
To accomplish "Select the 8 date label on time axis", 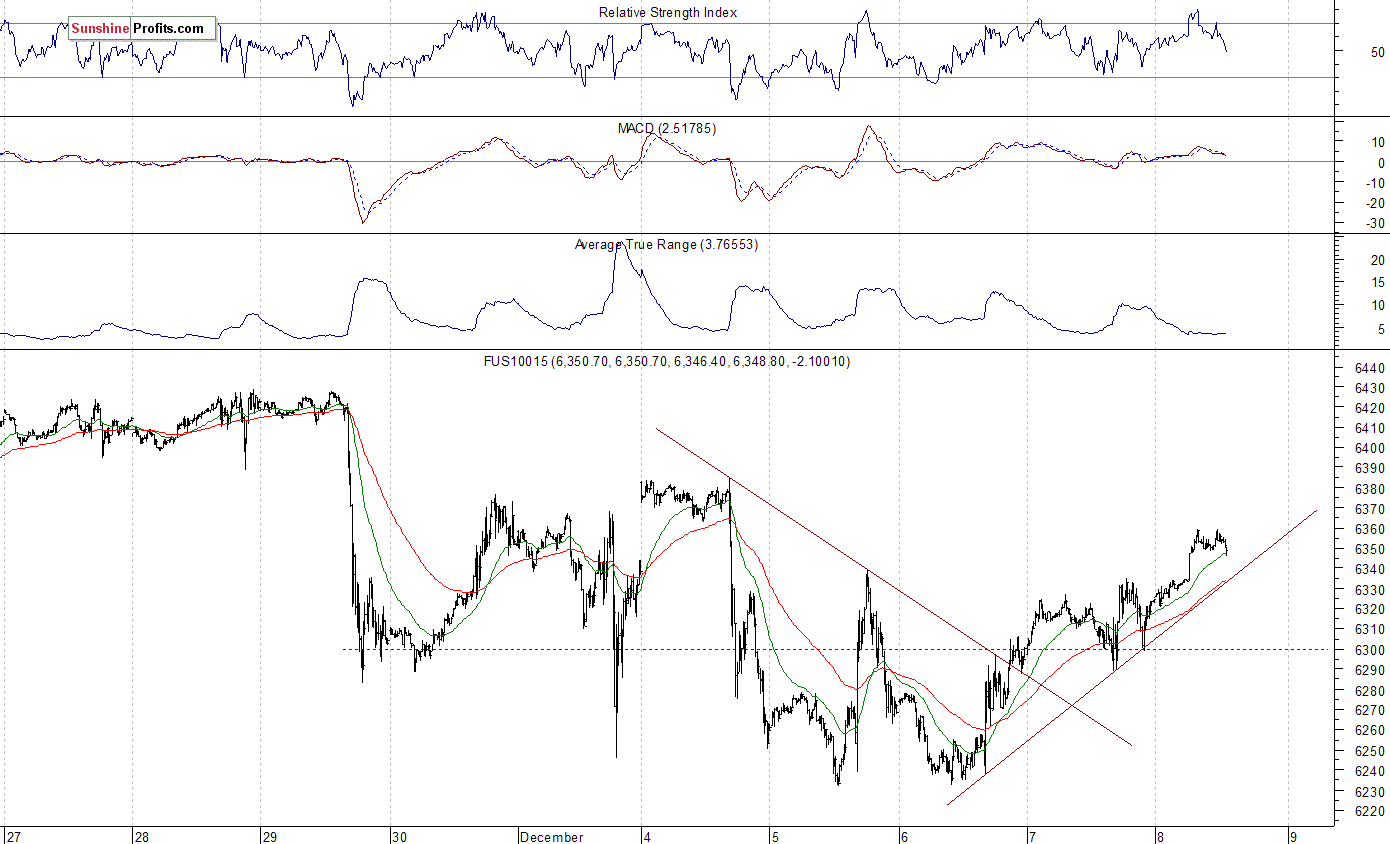I will coord(1160,836).
